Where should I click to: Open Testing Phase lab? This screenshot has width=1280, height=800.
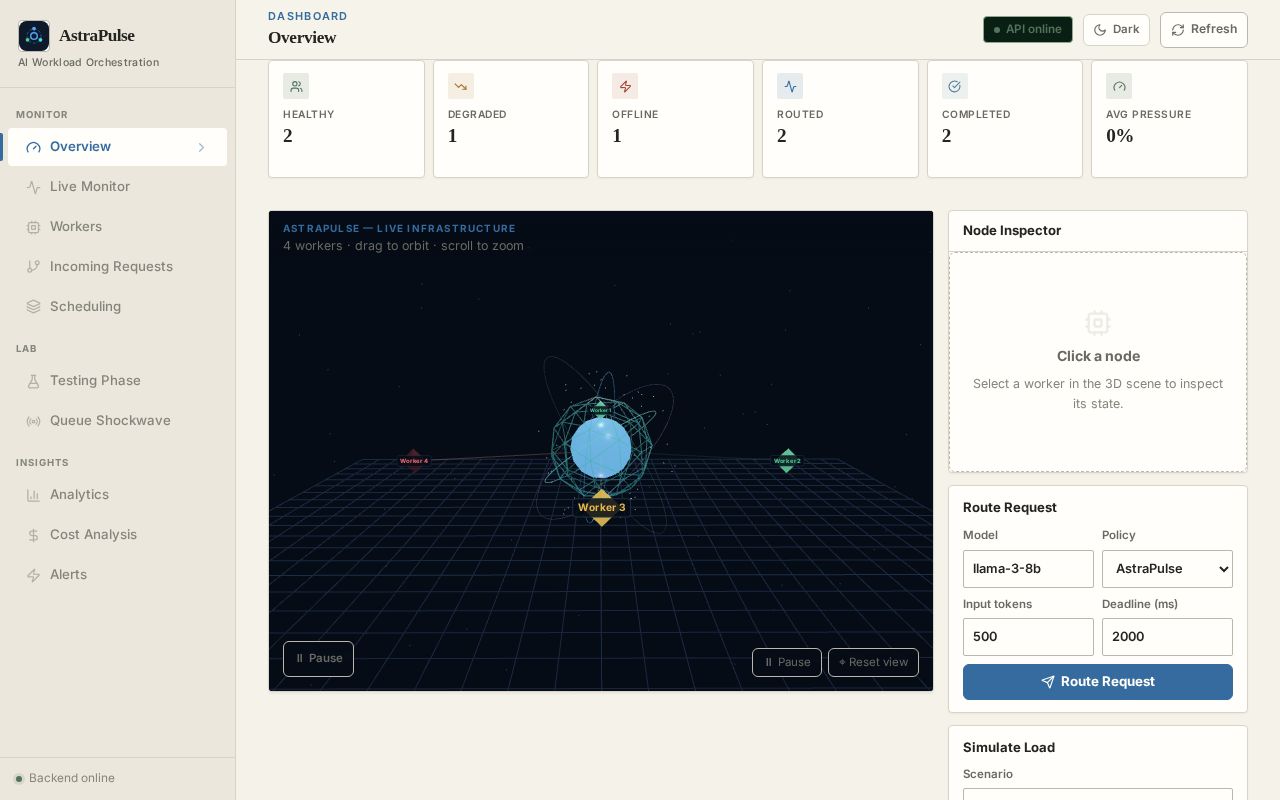pos(117,381)
